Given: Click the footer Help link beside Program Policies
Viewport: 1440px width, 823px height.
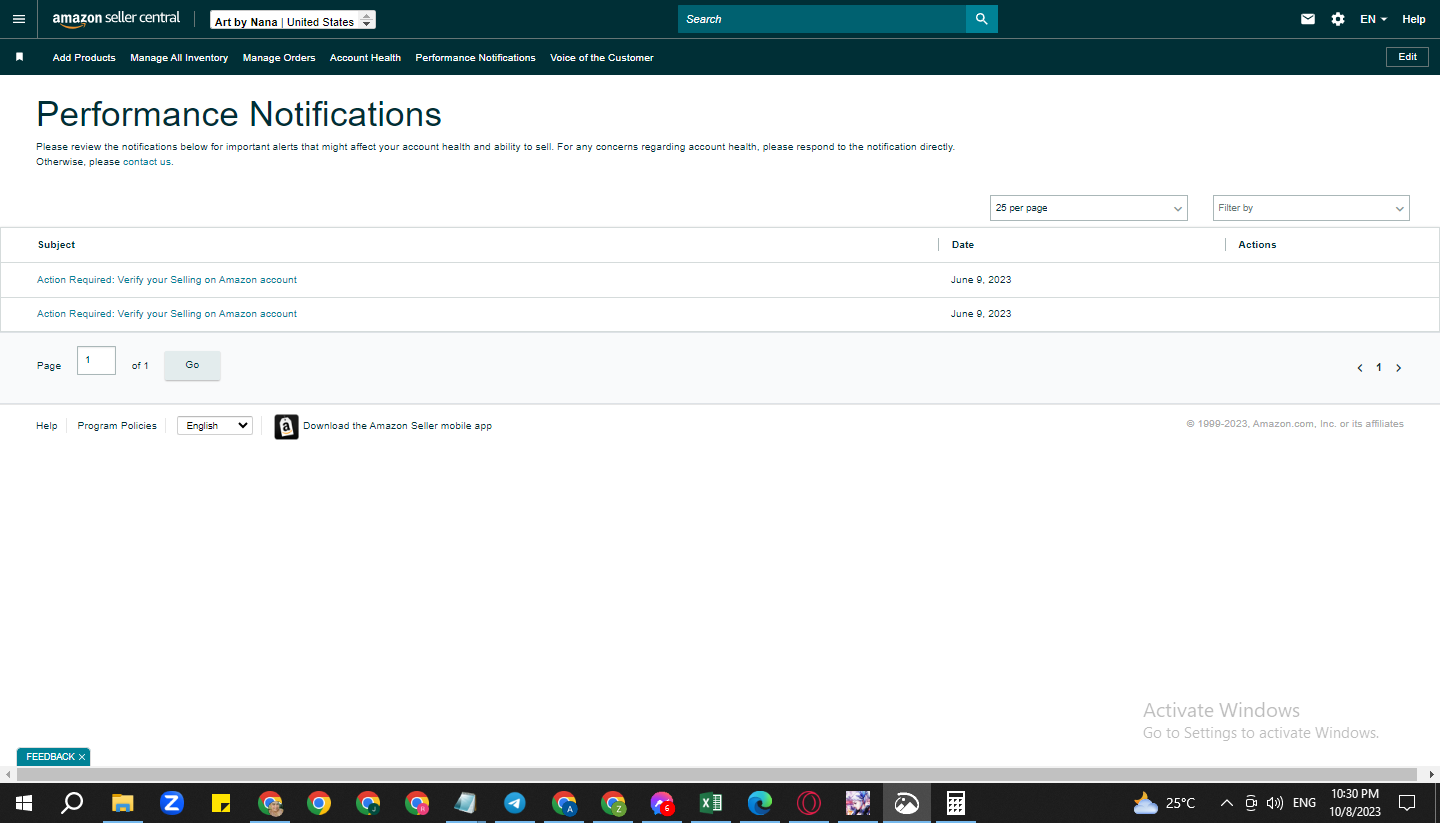Looking at the screenshot, I should pos(47,426).
